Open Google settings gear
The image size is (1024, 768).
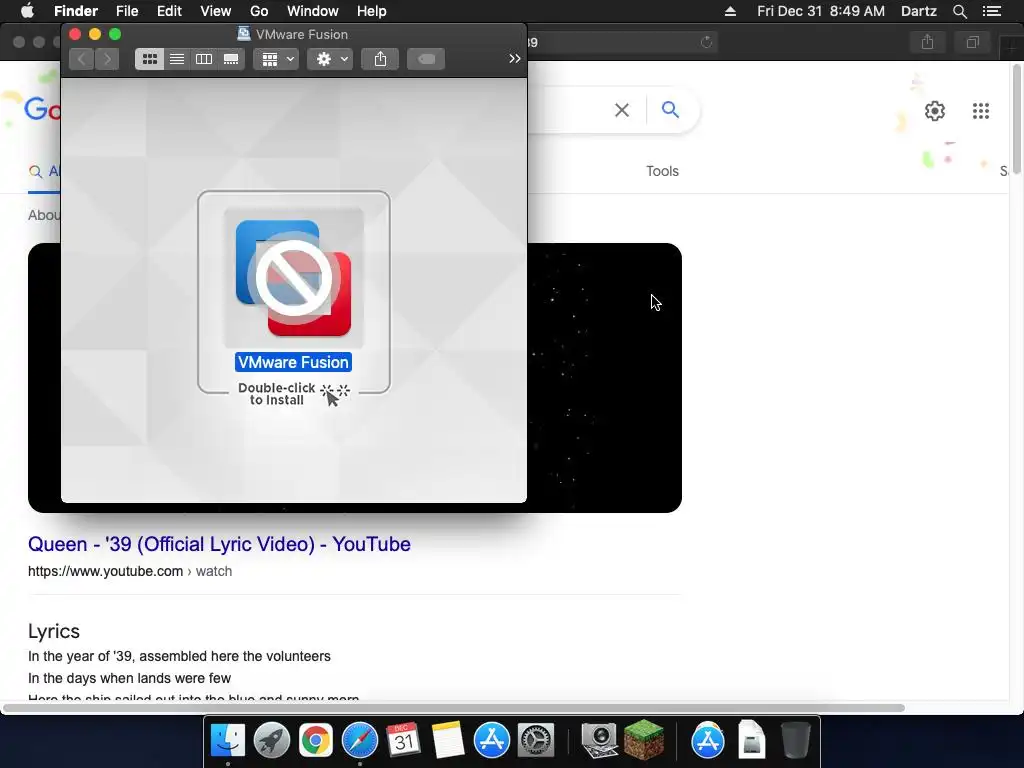coord(935,111)
